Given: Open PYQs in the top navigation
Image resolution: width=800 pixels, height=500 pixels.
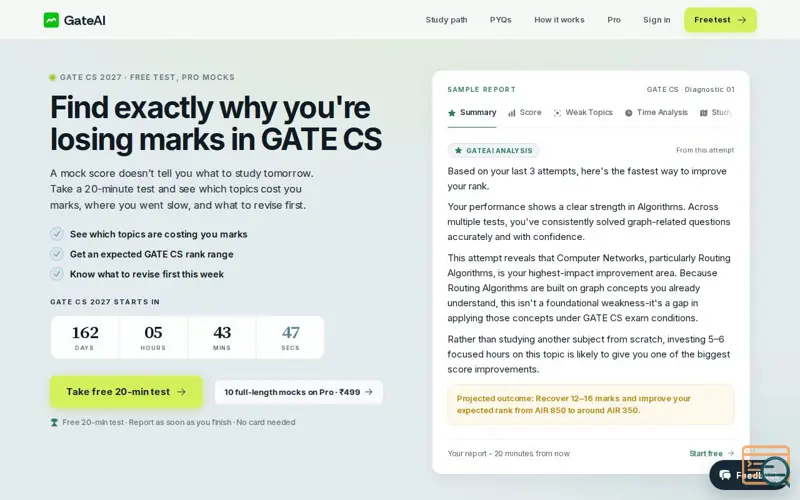Looking at the screenshot, I should [501, 20].
